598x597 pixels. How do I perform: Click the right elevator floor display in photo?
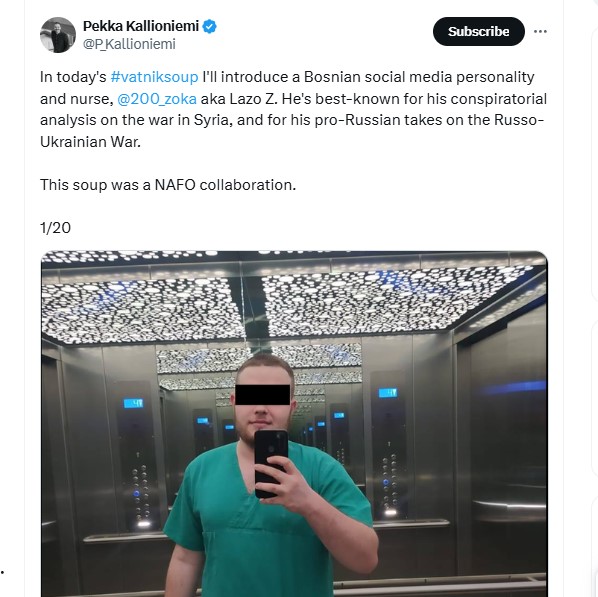(388, 393)
